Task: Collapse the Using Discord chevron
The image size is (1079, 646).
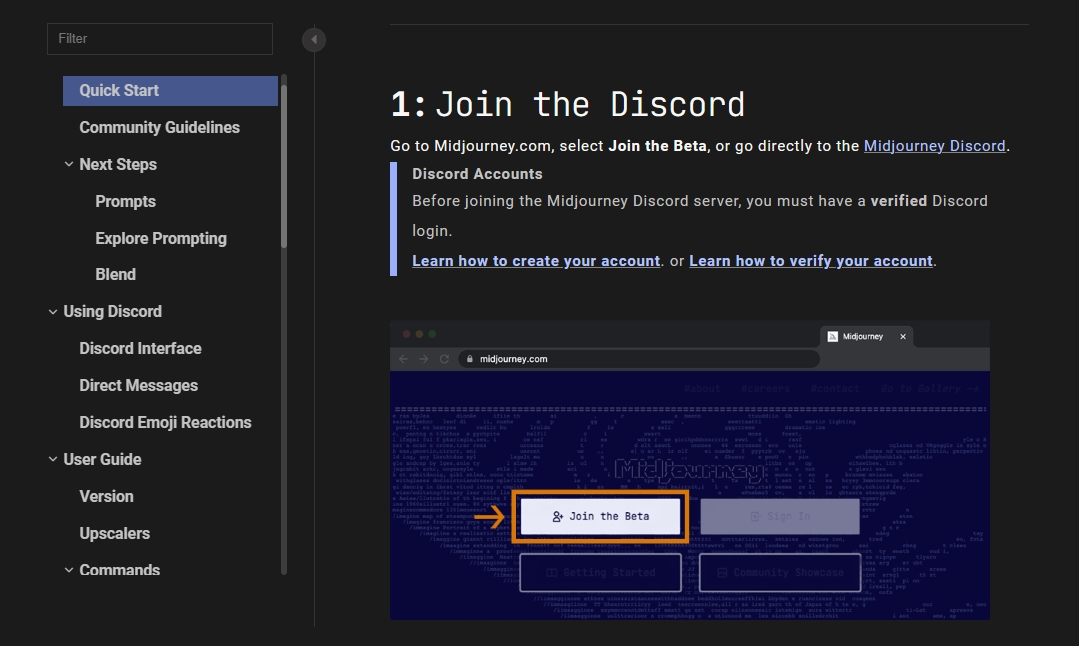Action: pyautogui.click(x=53, y=312)
